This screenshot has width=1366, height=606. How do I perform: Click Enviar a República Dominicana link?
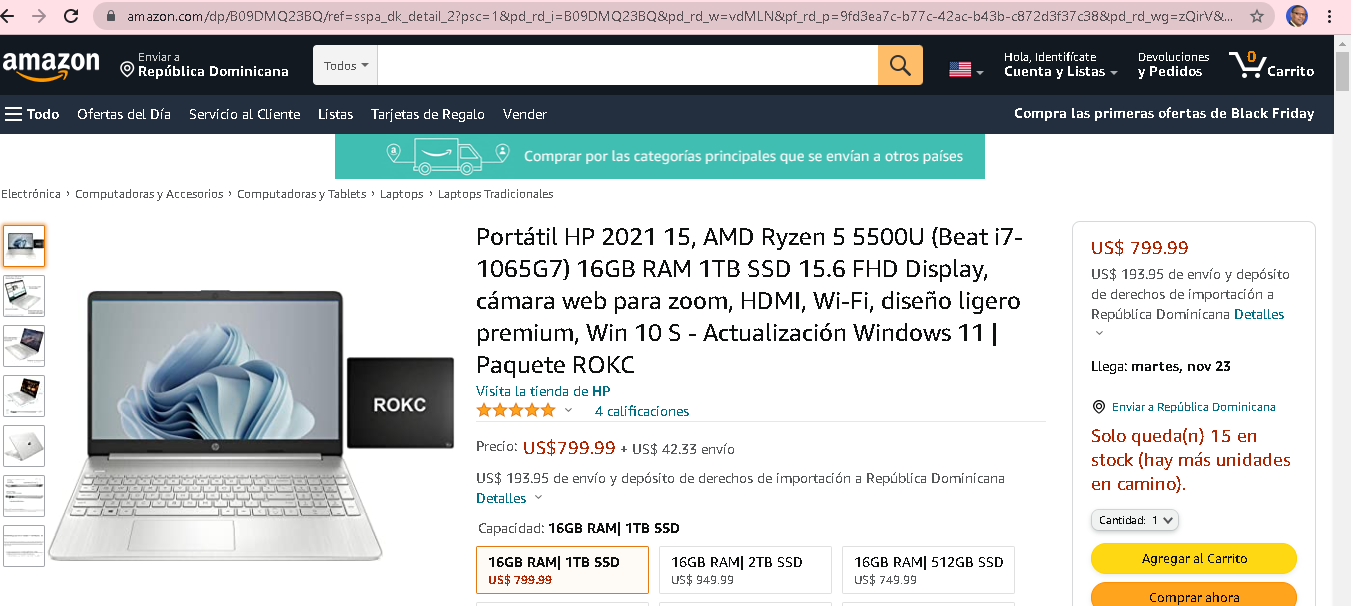1193,407
